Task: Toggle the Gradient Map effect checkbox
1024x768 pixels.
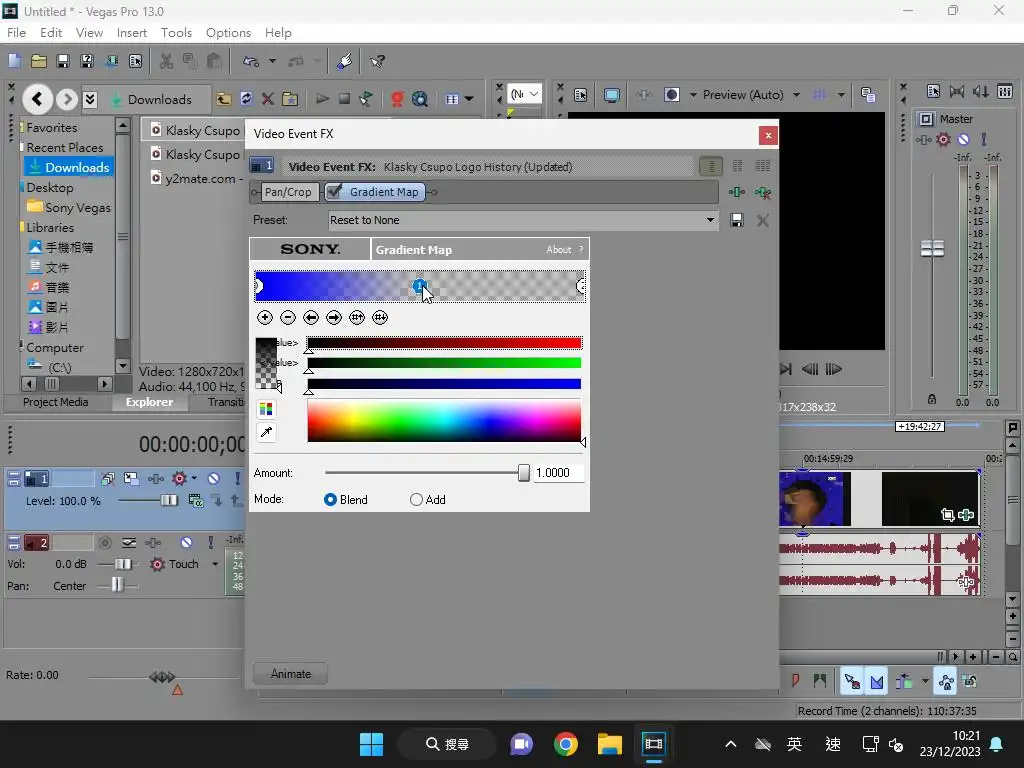Action: coord(334,191)
